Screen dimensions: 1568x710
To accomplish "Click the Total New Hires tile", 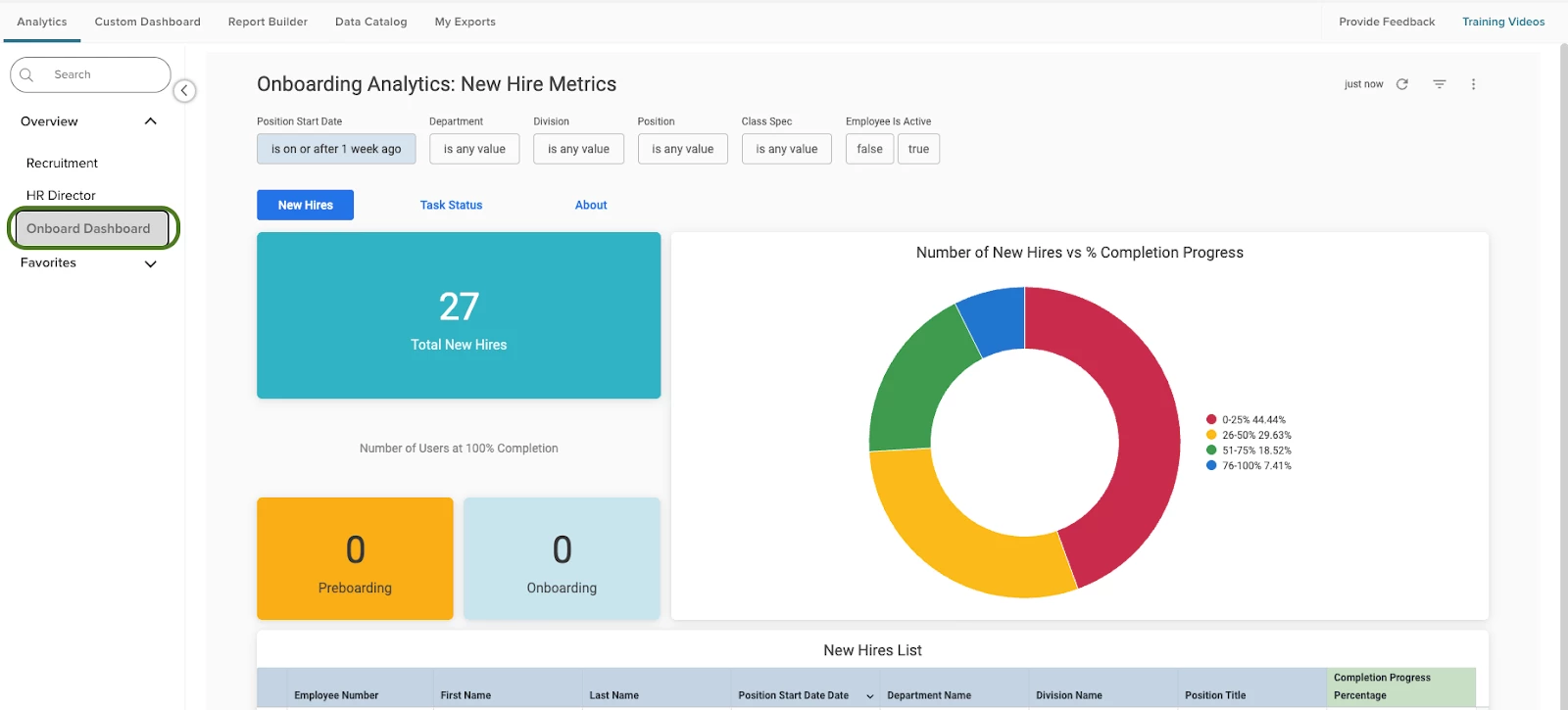I will [x=459, y=315].
